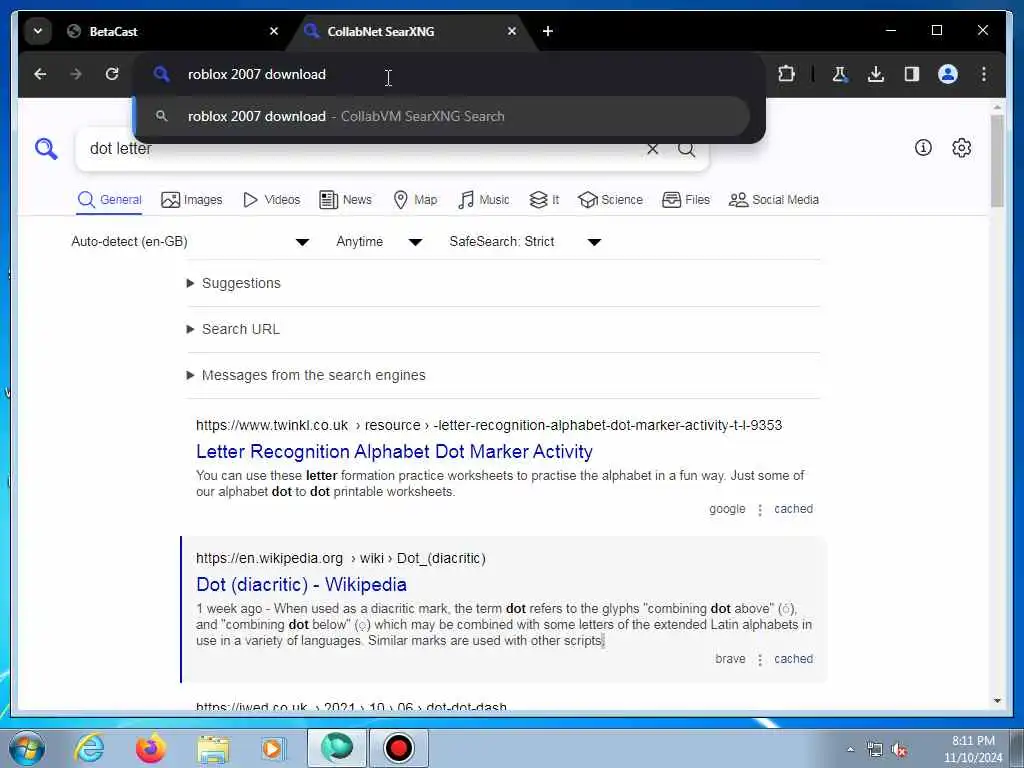This screenshot has width=1024, height=768.
Task: Clear the dot letter search query
Action: (x=652, y=149)
